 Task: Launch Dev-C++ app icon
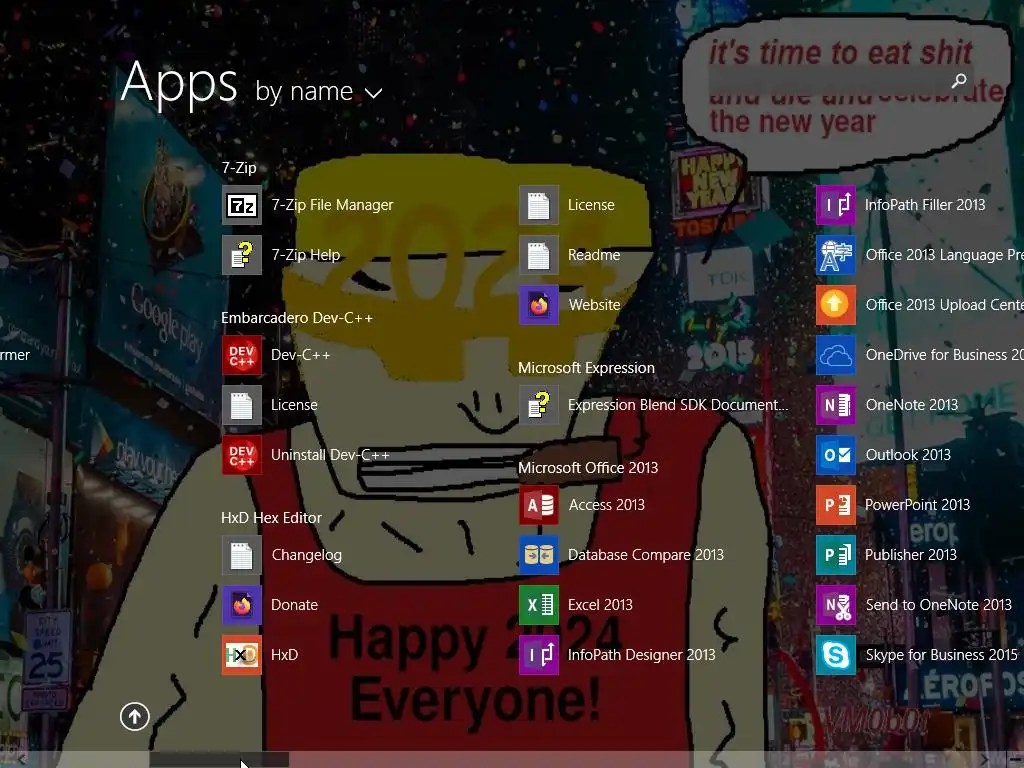(242, 355)
